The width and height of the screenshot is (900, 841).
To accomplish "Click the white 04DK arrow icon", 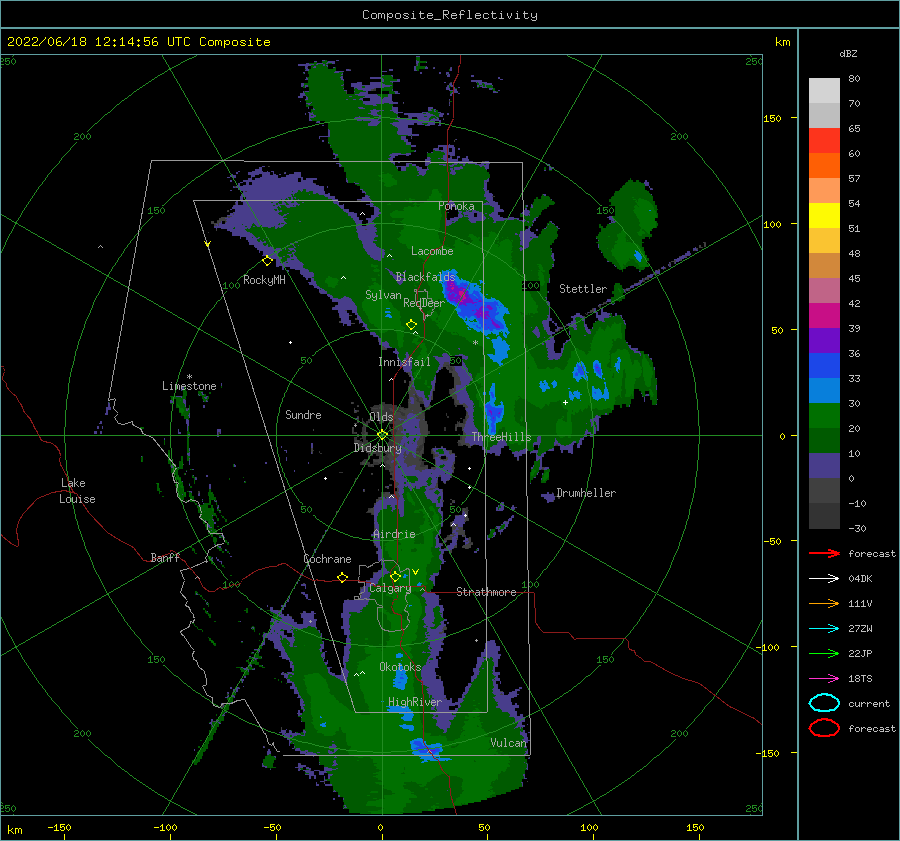I will [824, 578].
